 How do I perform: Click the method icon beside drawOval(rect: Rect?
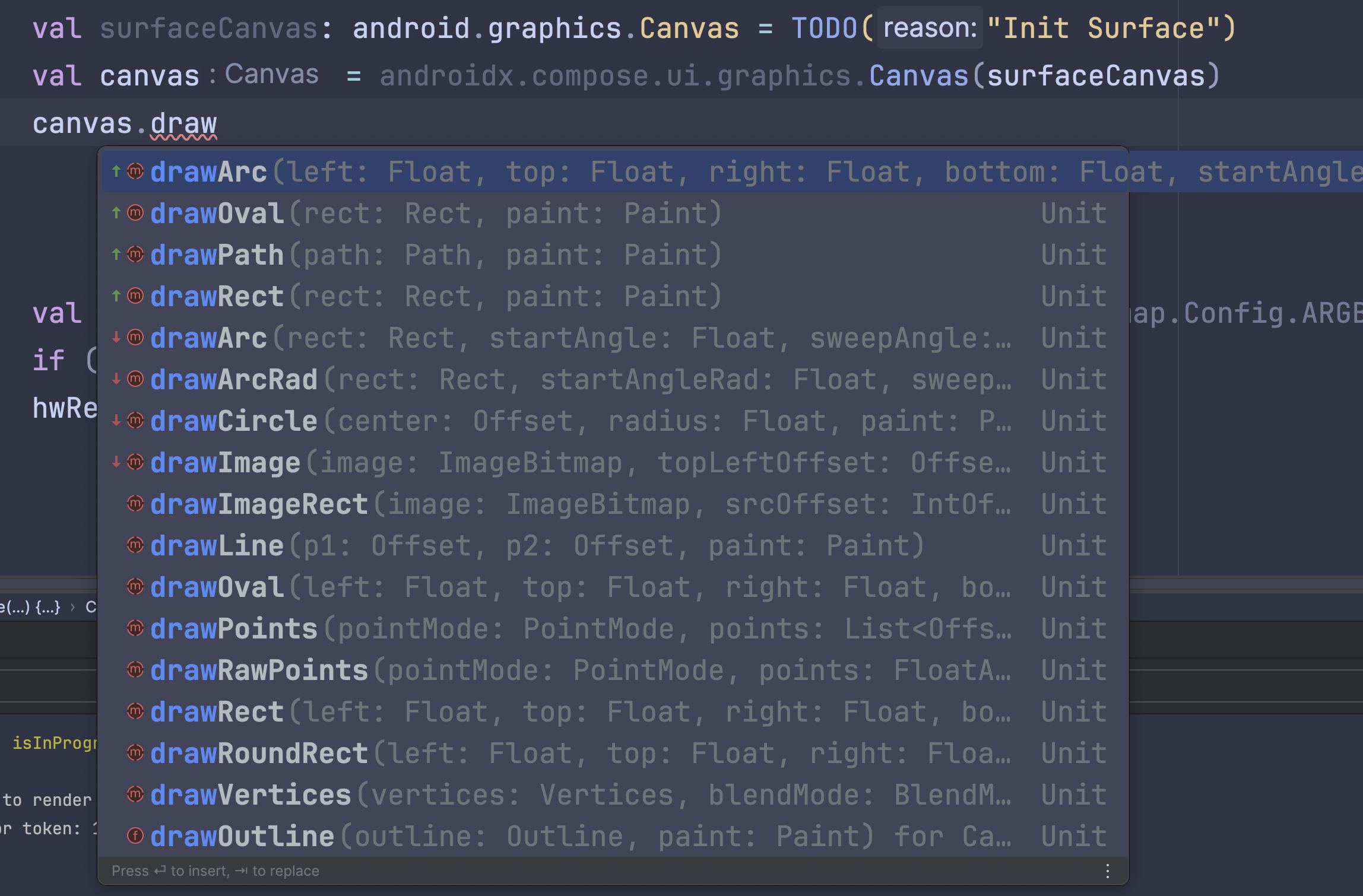click(135, 213)
